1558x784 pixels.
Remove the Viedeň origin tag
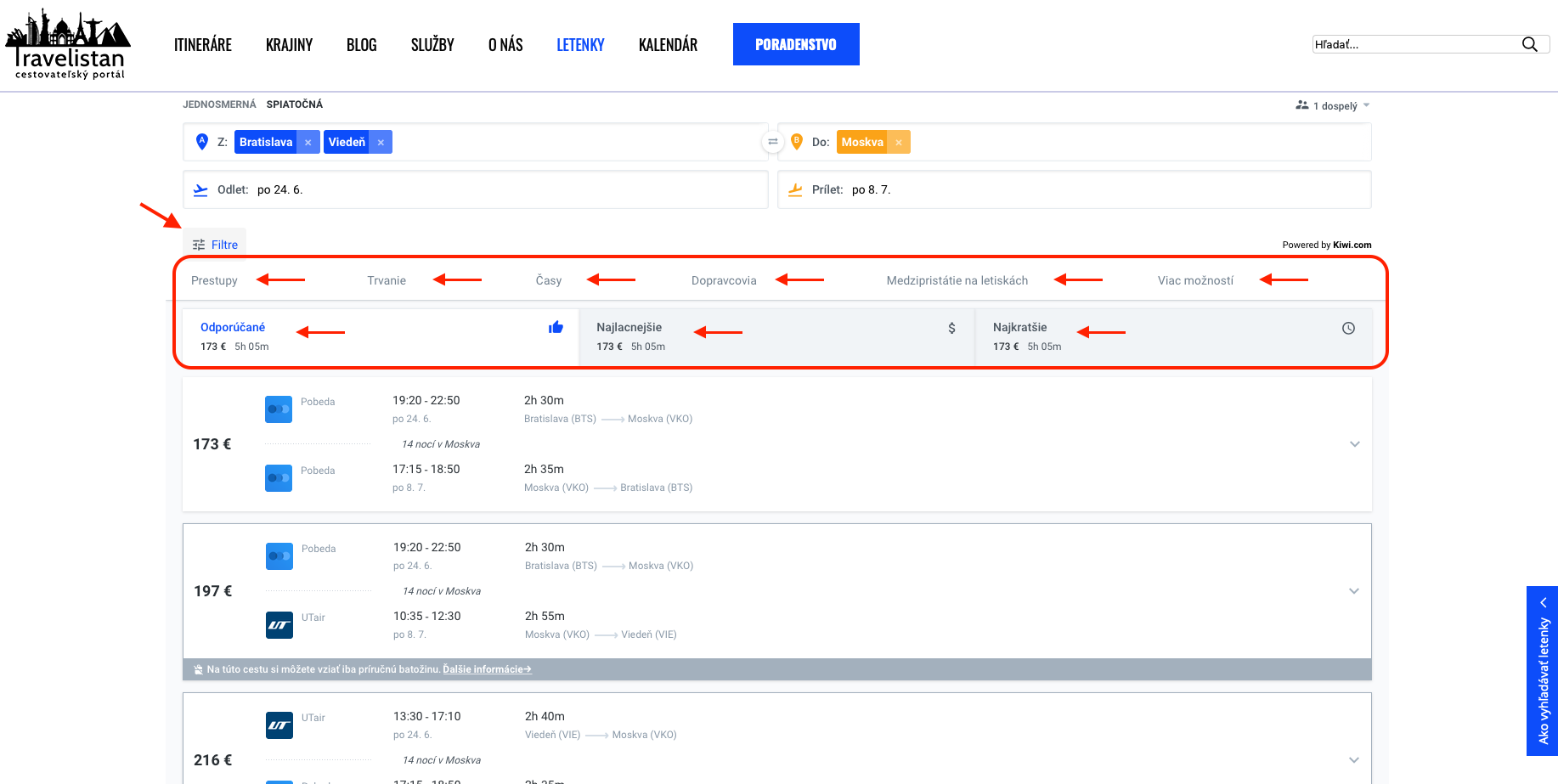pos(381,143)
